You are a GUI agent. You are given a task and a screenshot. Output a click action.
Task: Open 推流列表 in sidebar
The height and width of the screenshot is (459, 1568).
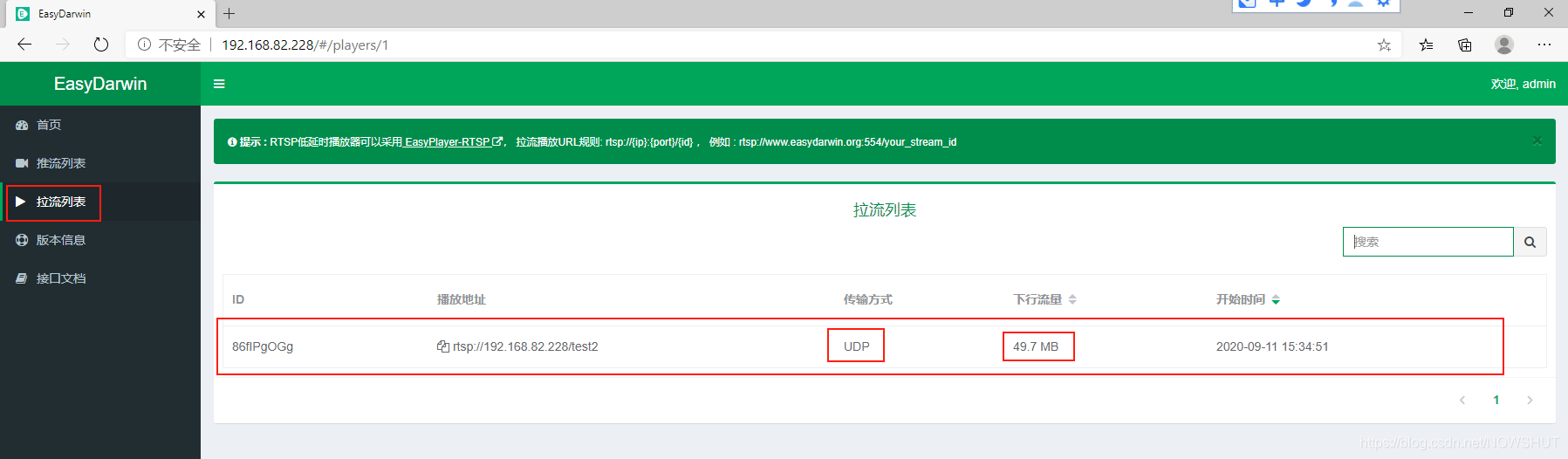[60, 163]
